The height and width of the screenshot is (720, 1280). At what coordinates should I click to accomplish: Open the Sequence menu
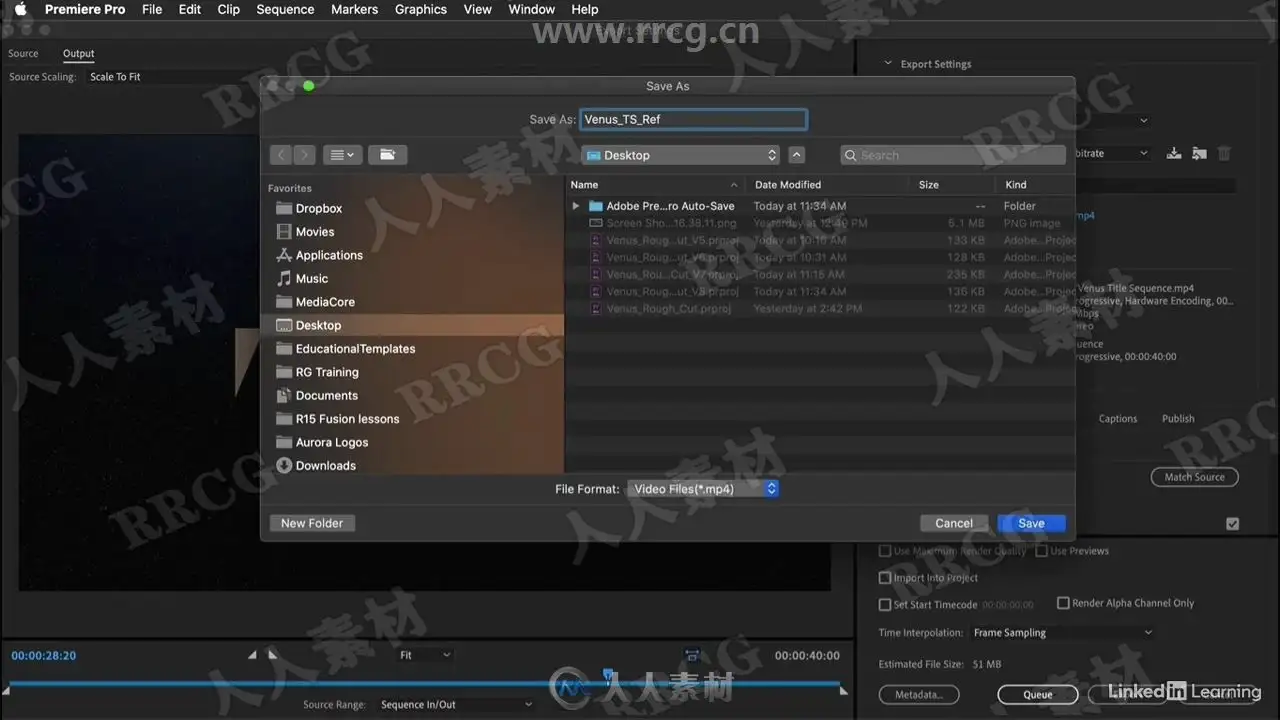pyautogui.click(x=285, y=9)
